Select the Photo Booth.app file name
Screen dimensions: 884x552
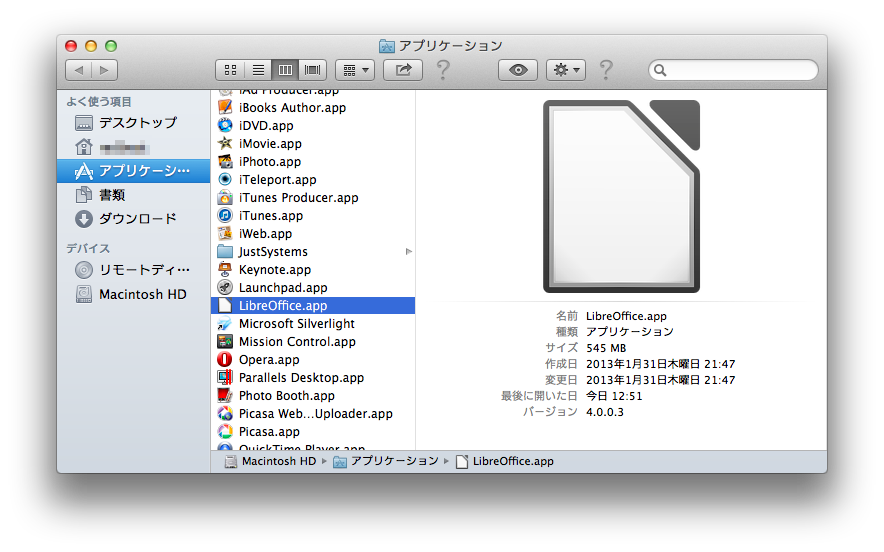point(286,396)
